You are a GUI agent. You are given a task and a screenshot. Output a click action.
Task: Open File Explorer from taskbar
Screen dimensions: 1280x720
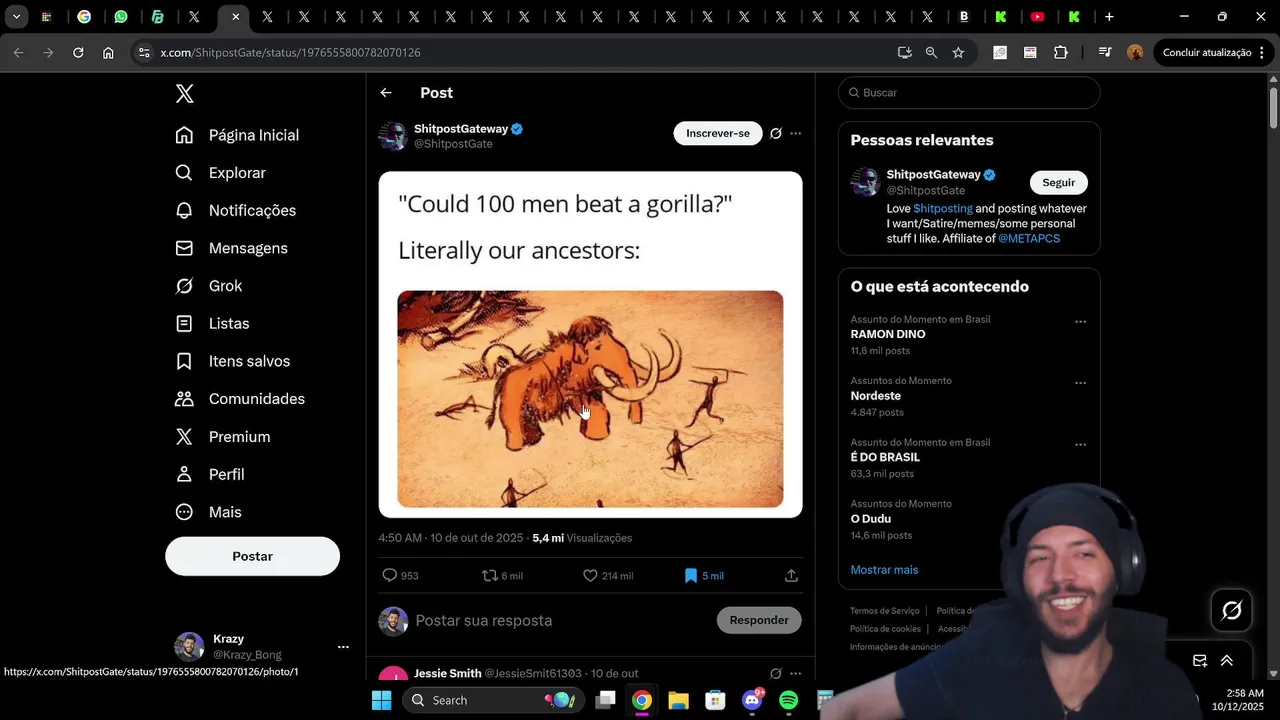pyautogui.click(x=678, y=700)
